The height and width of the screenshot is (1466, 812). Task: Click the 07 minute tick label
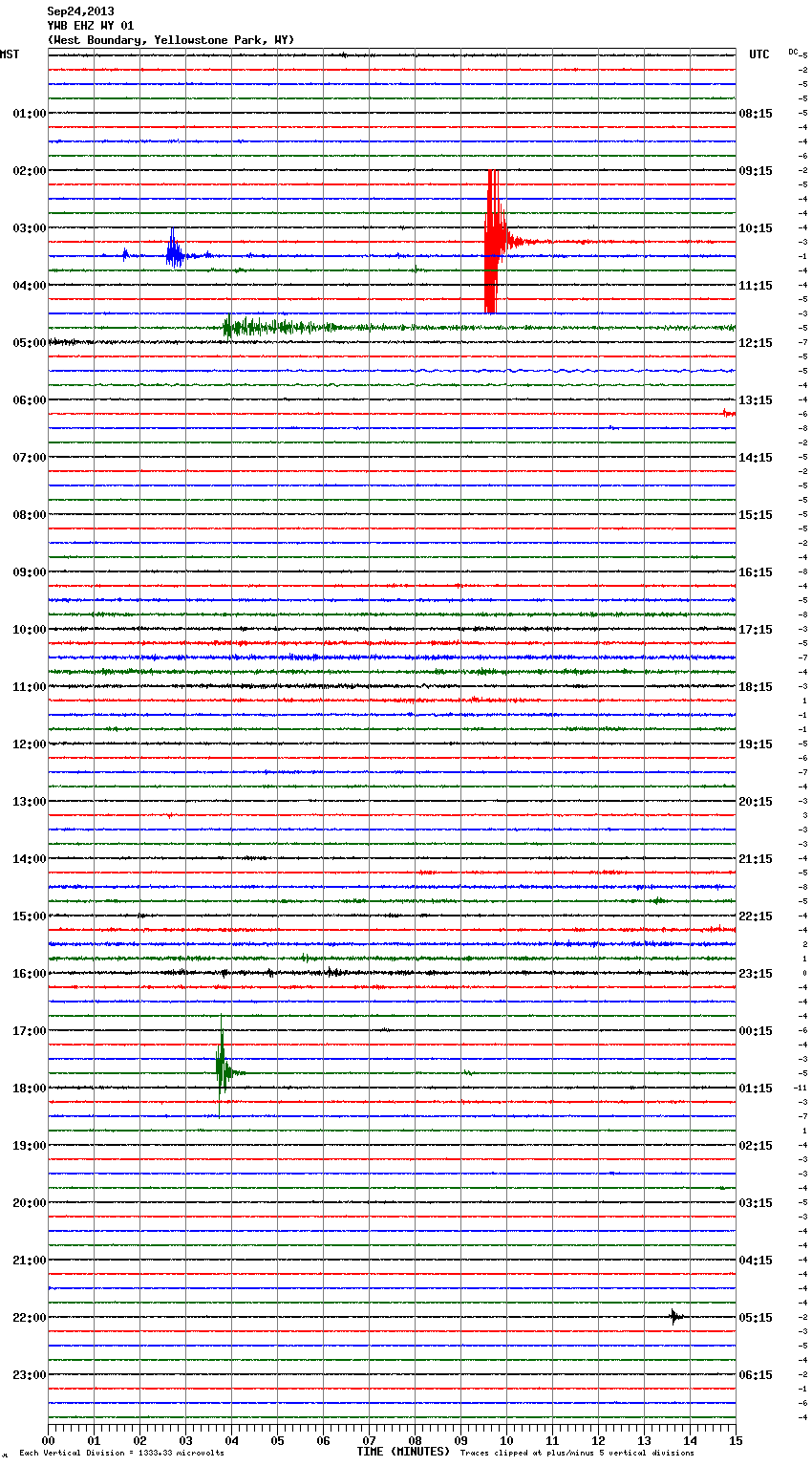[x=369, y=1439]
